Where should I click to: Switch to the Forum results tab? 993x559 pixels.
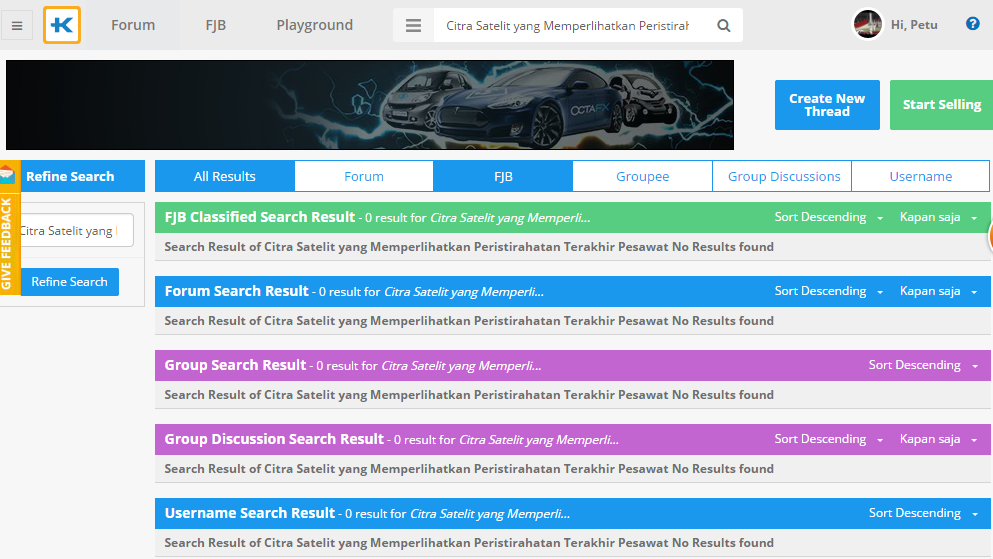364,176
